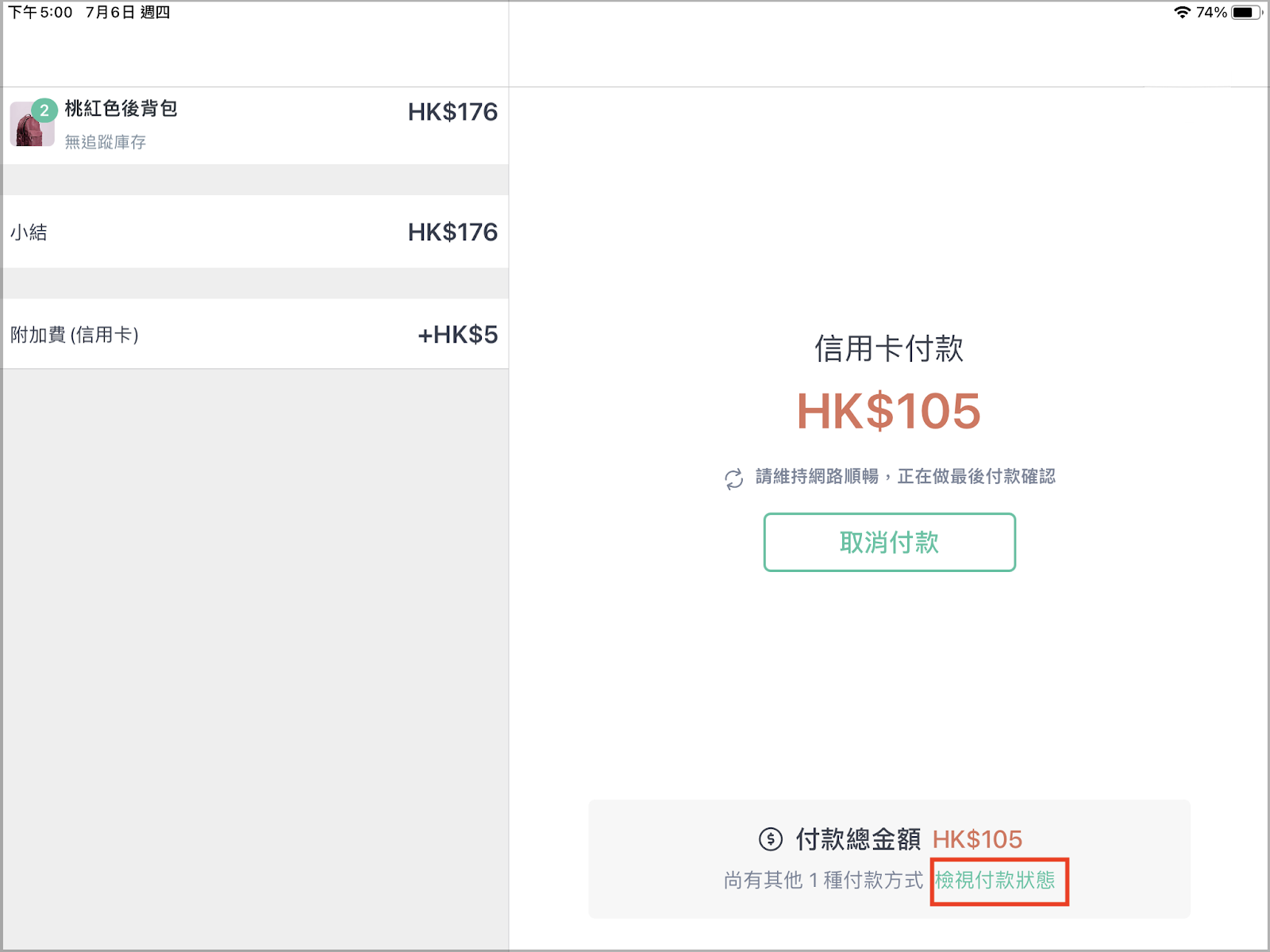Screen dimensions: 1270x952
Task: Click the 無追蹤庫存 inventory note
Action: (106, 142)
